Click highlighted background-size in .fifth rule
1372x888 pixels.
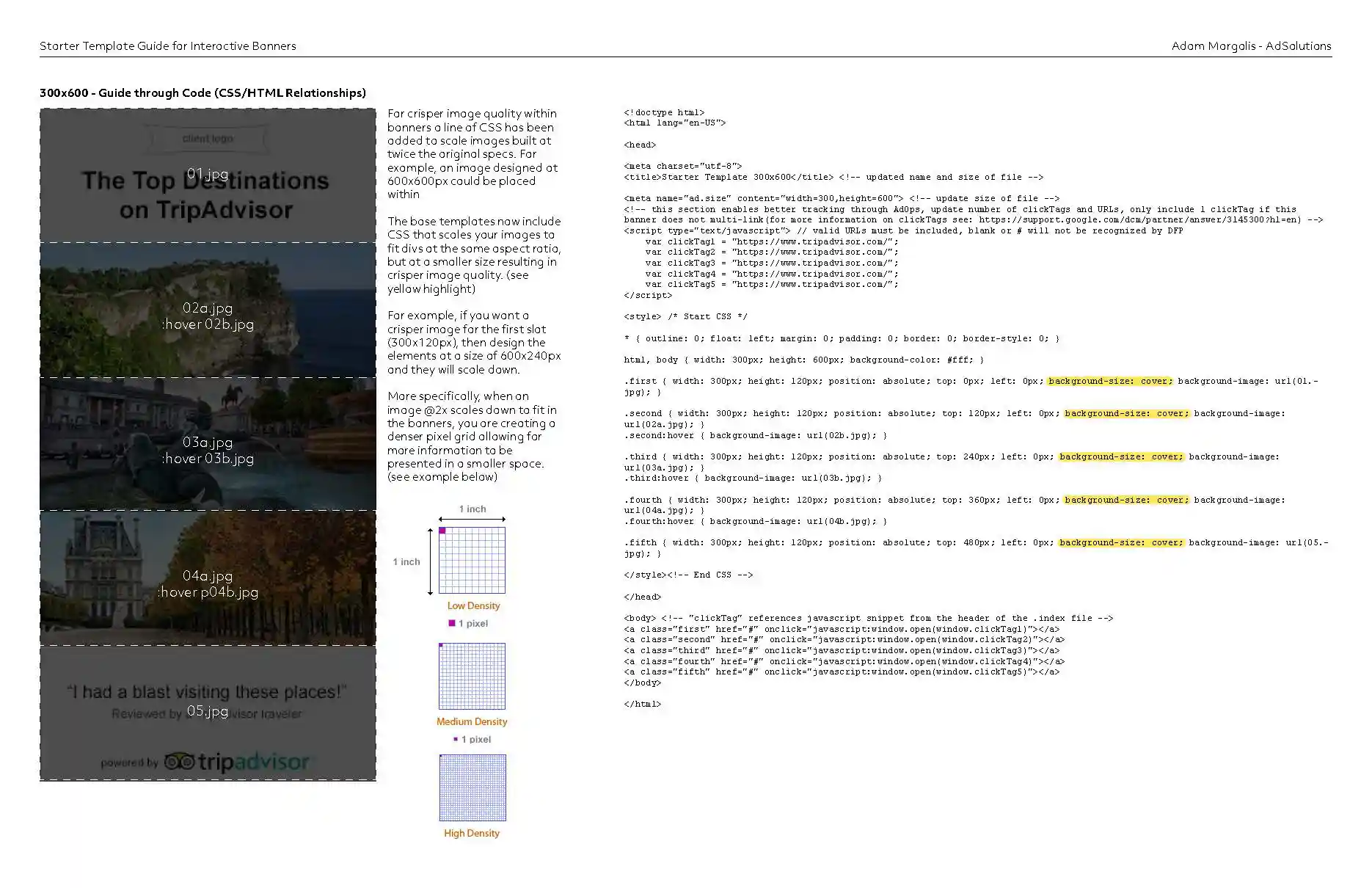[x=1120, y=542]
